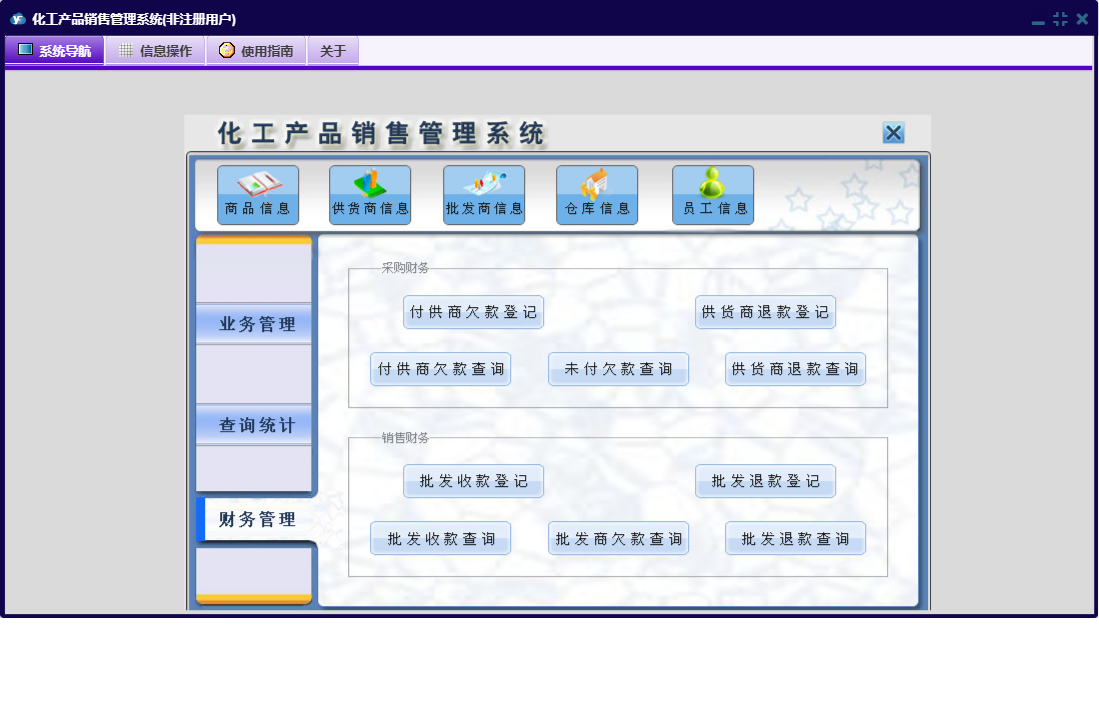Open the 仓库信息 house icon
Viewport: 1099px width, 723px height.
click(597, 195)
